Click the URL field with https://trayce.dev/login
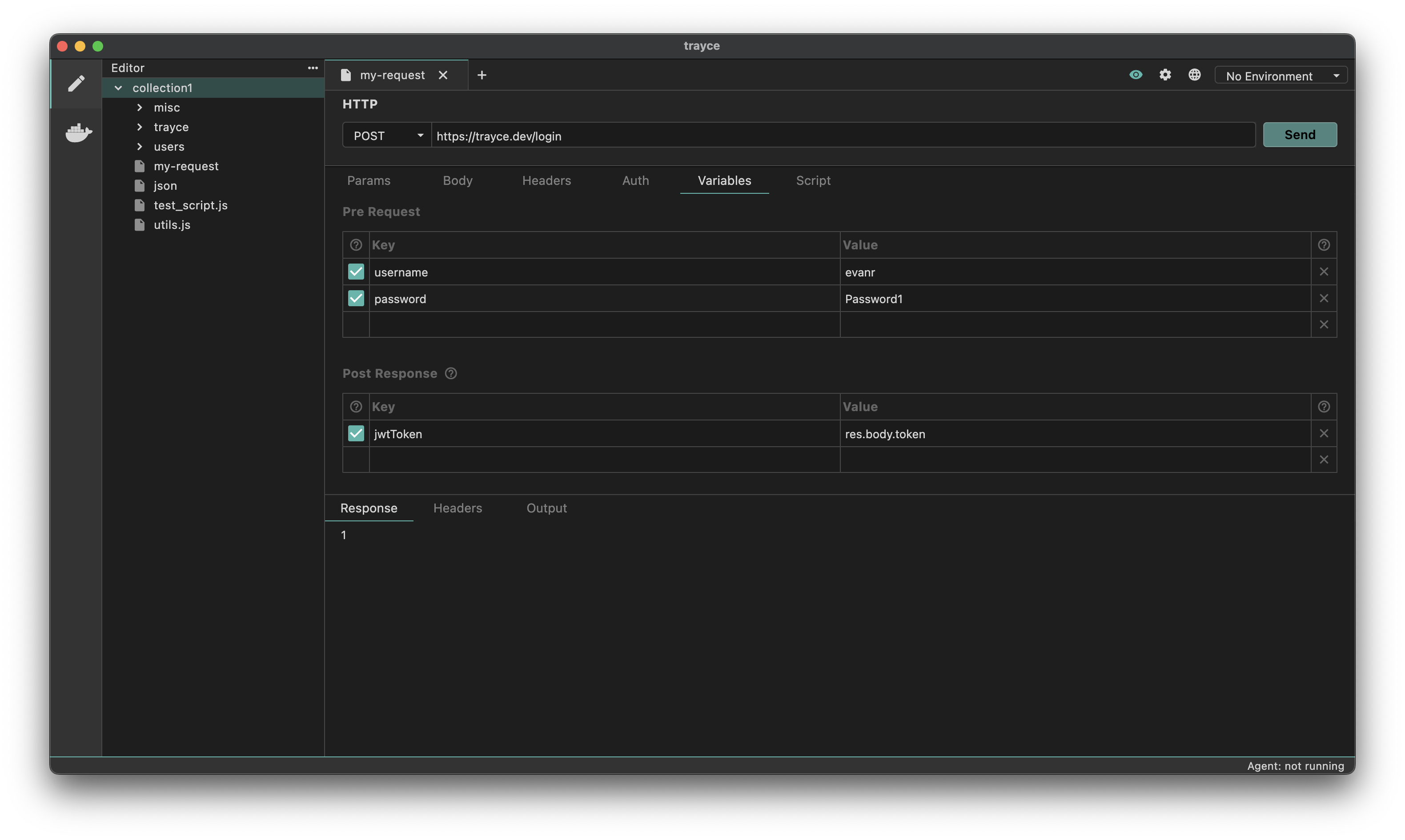This screenshot has width=1405, height=840. (x=843, y=136)
